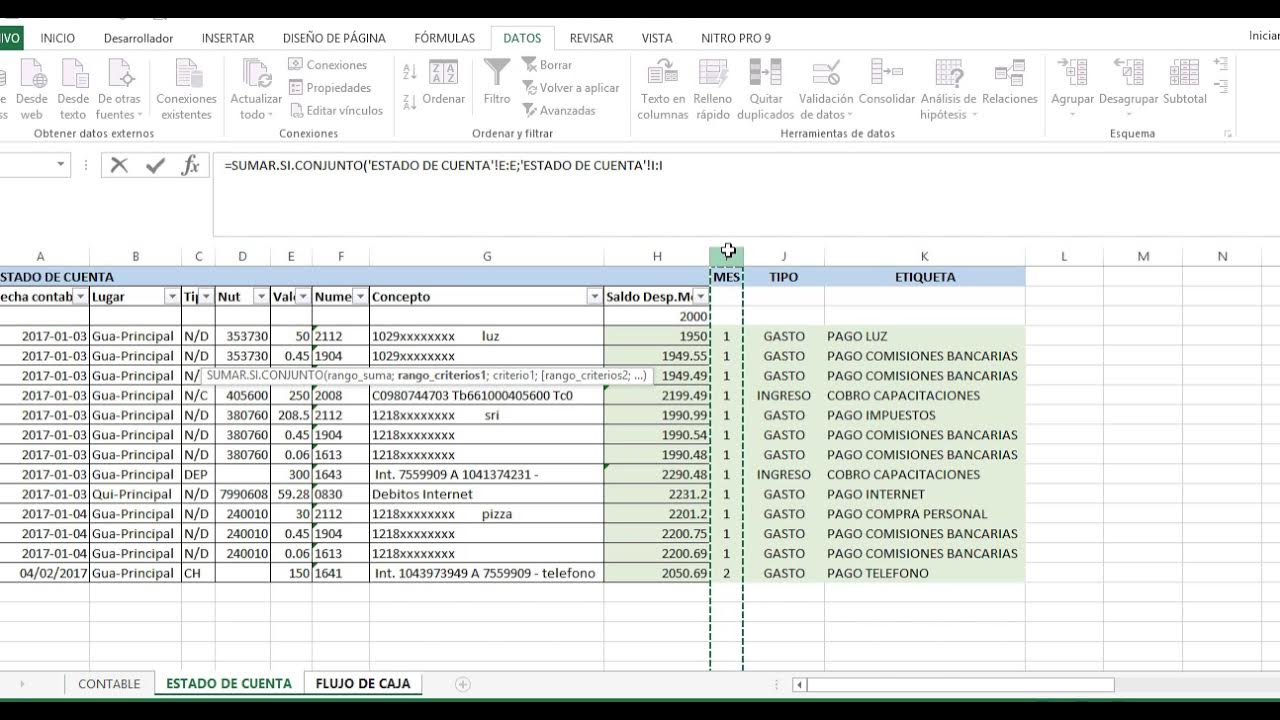Open the Ordenar sort dialog
The width and height of the screenshot is (1280, 720).
tap(443, 84)
